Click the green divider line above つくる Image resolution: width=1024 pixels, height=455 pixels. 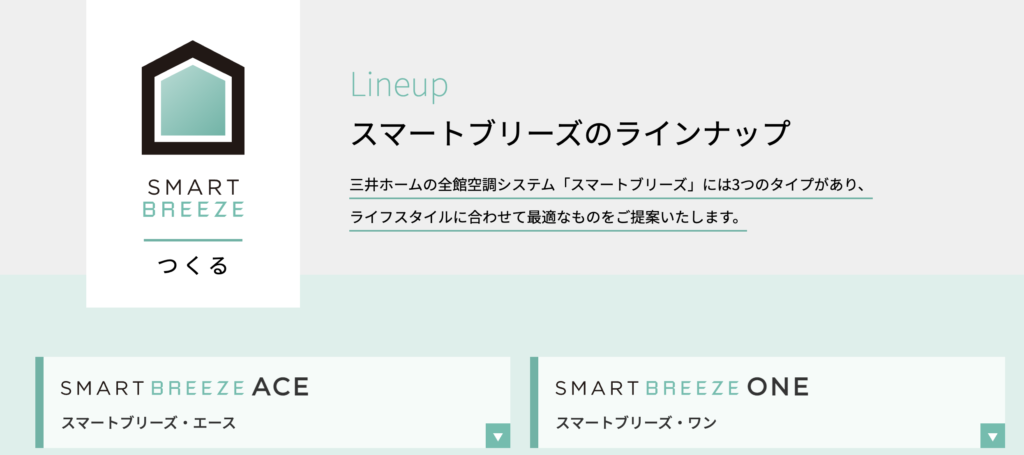(x=193, y=240)
